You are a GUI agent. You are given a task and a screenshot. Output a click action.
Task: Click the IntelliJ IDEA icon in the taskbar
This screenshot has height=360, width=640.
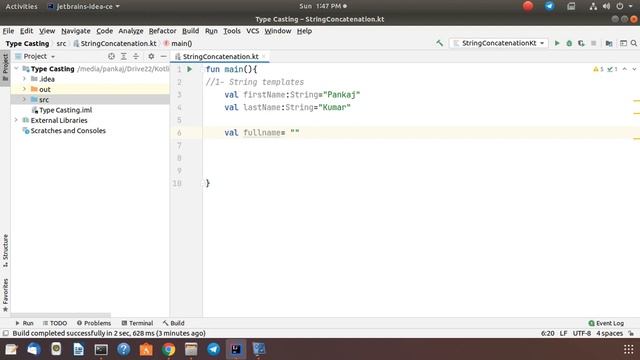[236, 349]
